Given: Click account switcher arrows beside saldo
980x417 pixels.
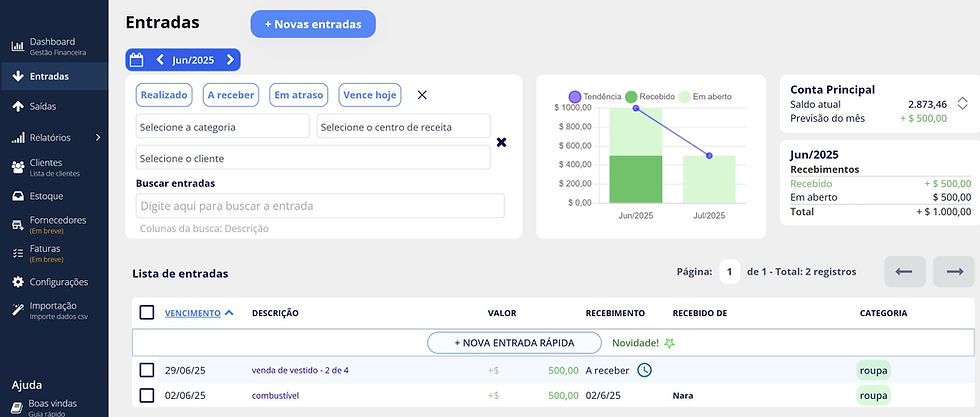Looking at the screenshot, I should point(962,104).
